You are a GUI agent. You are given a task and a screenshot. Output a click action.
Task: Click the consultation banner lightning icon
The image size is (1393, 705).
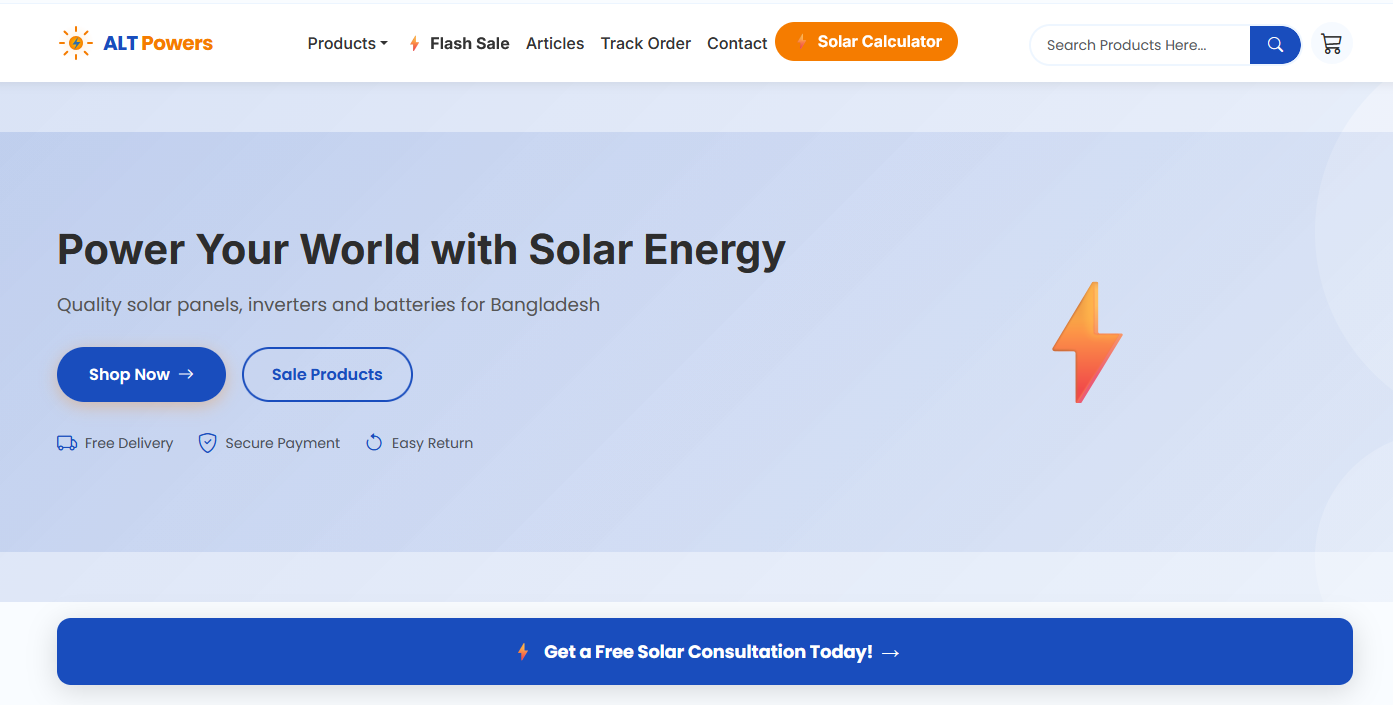click(x=522, y=652)
